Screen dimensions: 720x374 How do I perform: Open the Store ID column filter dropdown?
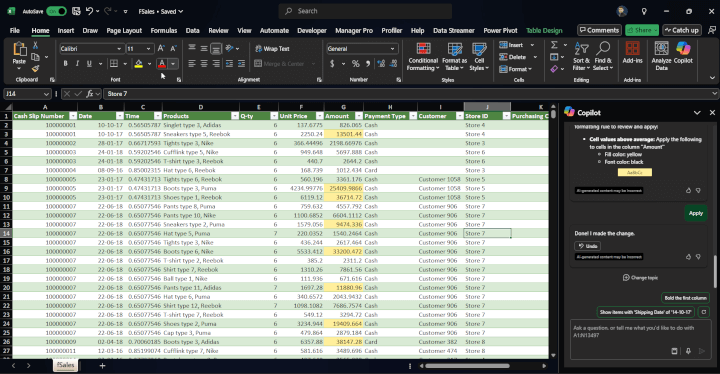tap(506, 116)
